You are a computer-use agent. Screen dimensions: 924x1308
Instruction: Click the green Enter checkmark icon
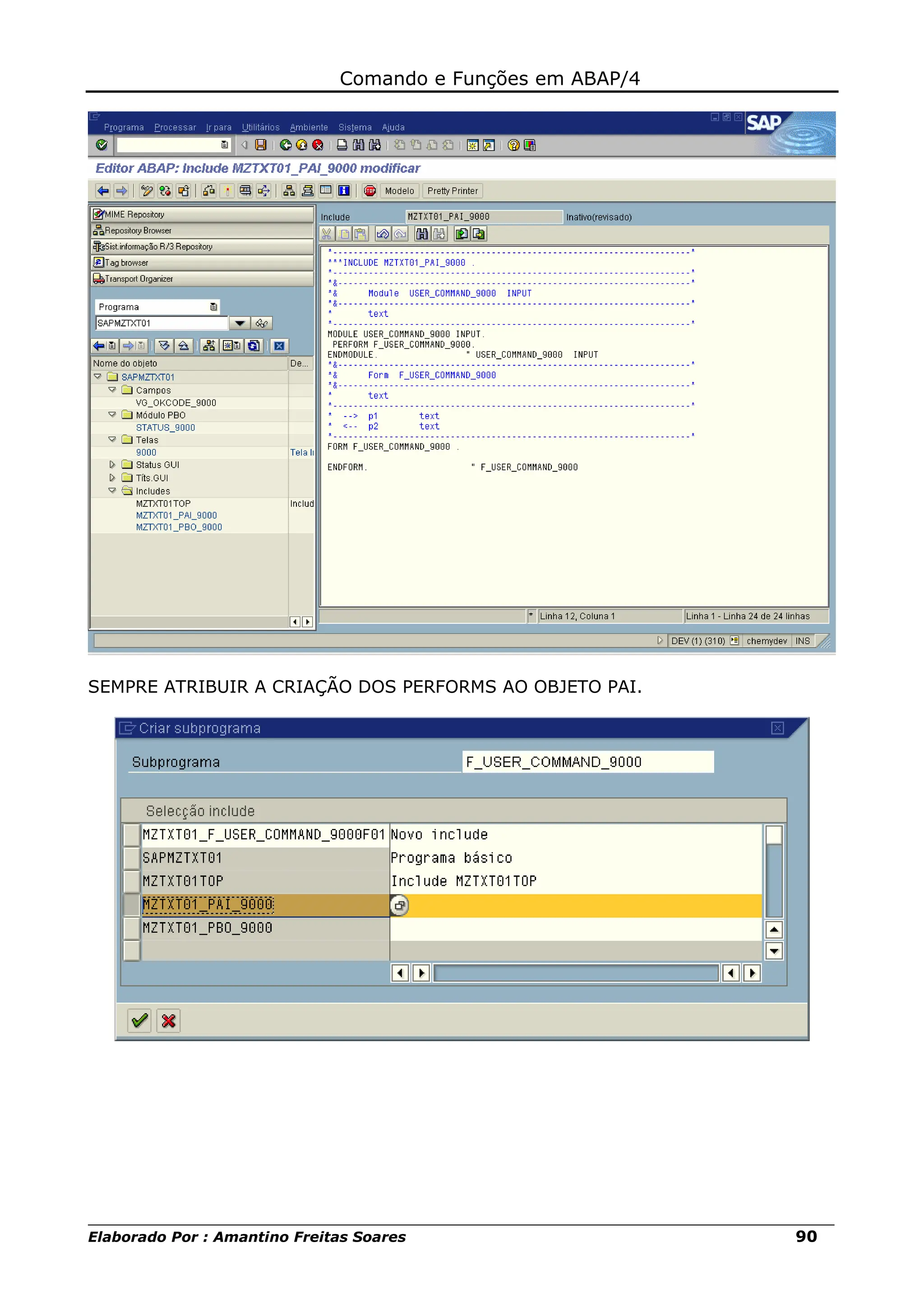click(102, 145)
